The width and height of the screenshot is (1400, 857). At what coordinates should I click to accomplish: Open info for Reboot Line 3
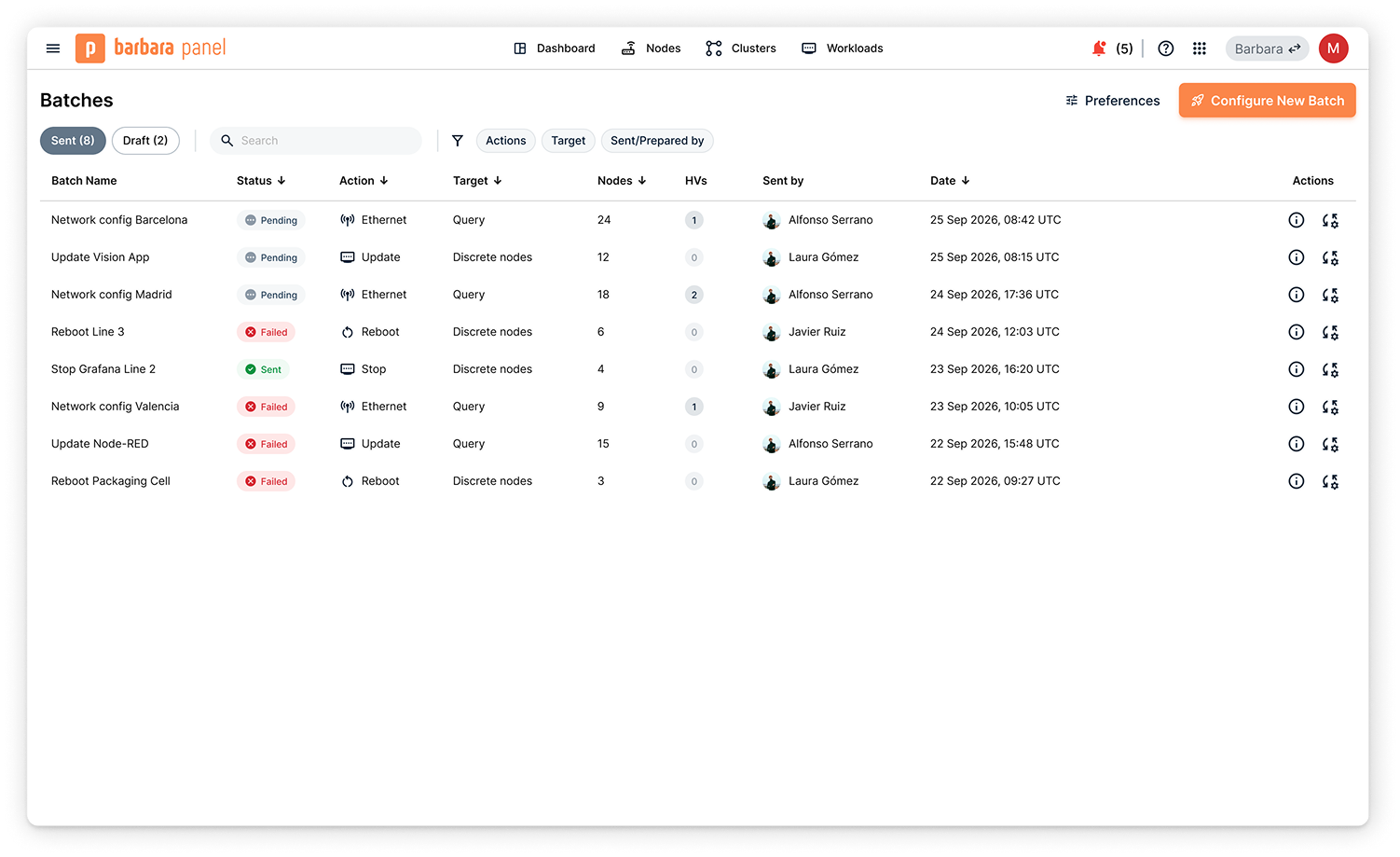(1297, 332)
